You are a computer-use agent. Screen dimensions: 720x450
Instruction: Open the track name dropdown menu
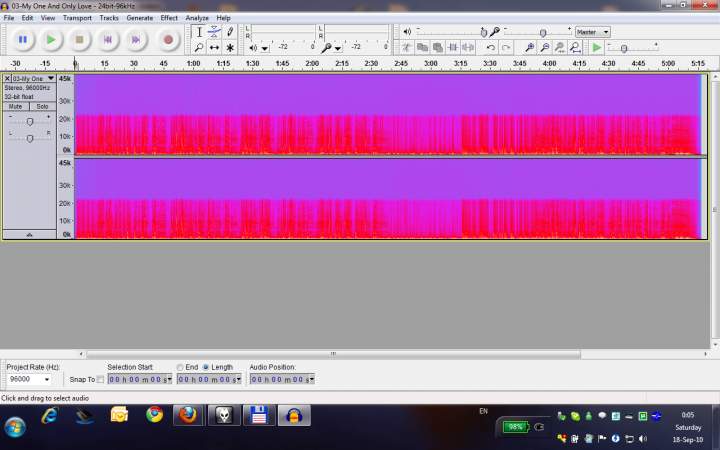coord(51,79)
